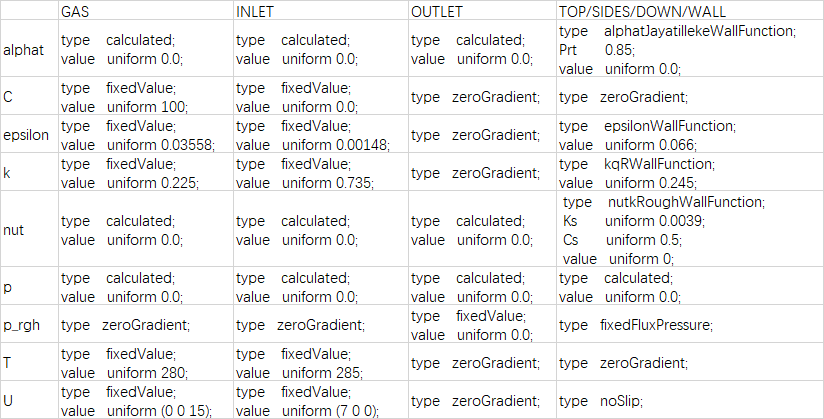Click the OUTLET column header
Screen dimensions: 824x419
(x=437, y=11)
